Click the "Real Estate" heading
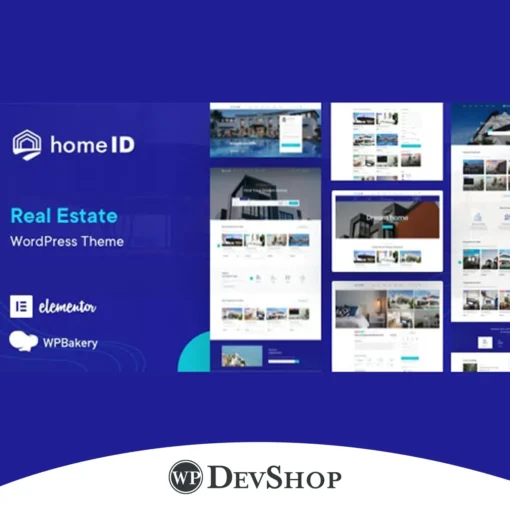This screenshot has width=510, height=510. coord(64,216)
